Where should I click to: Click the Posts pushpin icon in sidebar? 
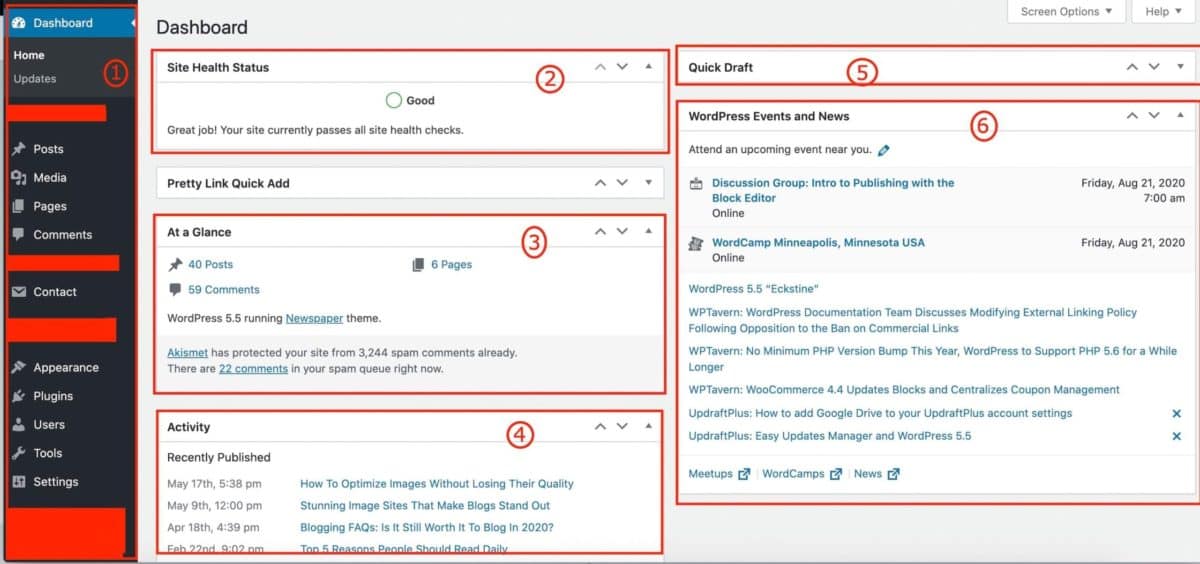[19, 149]
